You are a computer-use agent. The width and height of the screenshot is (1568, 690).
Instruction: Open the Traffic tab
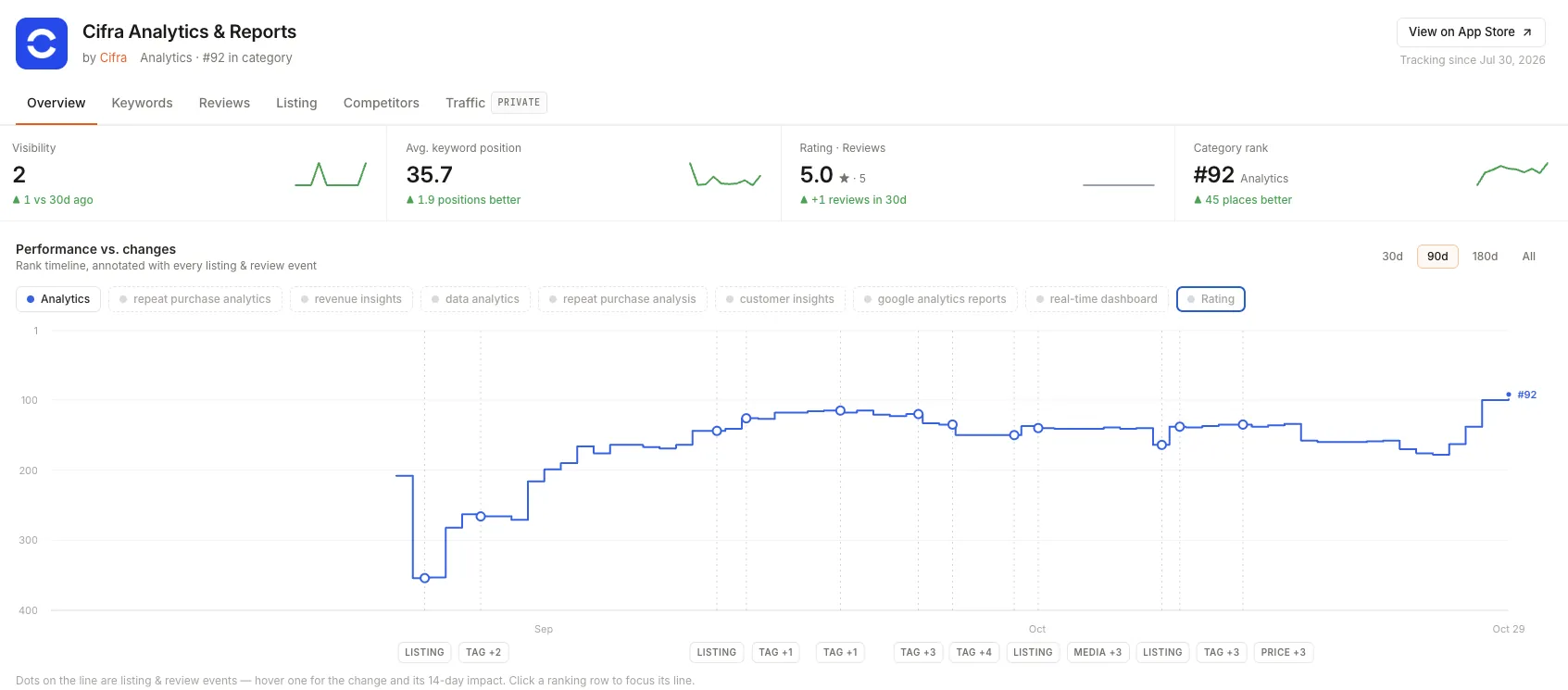pyautogui.click(x=465, y=103)
